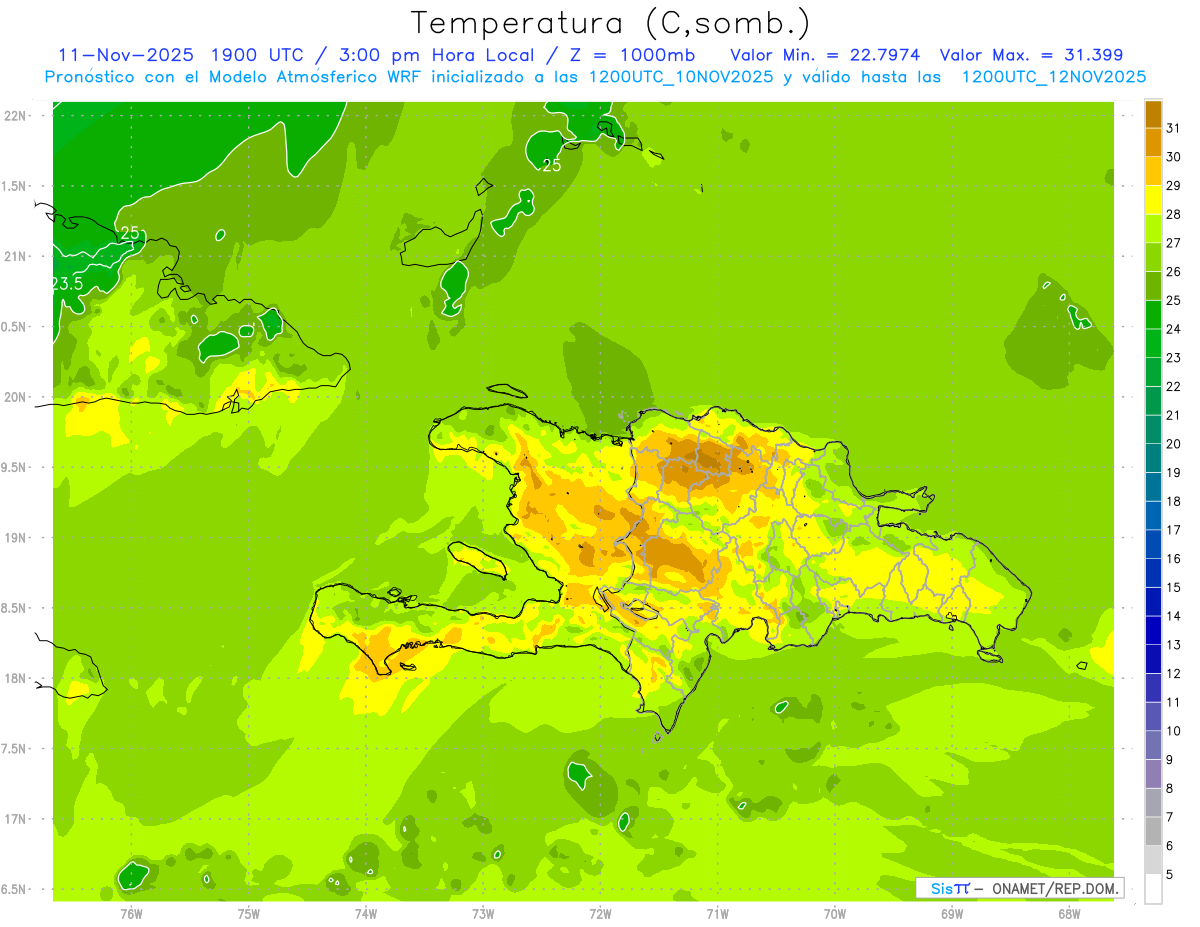Click the "21N" latitude axis label
1200x927 pixels.
(17, 256)
